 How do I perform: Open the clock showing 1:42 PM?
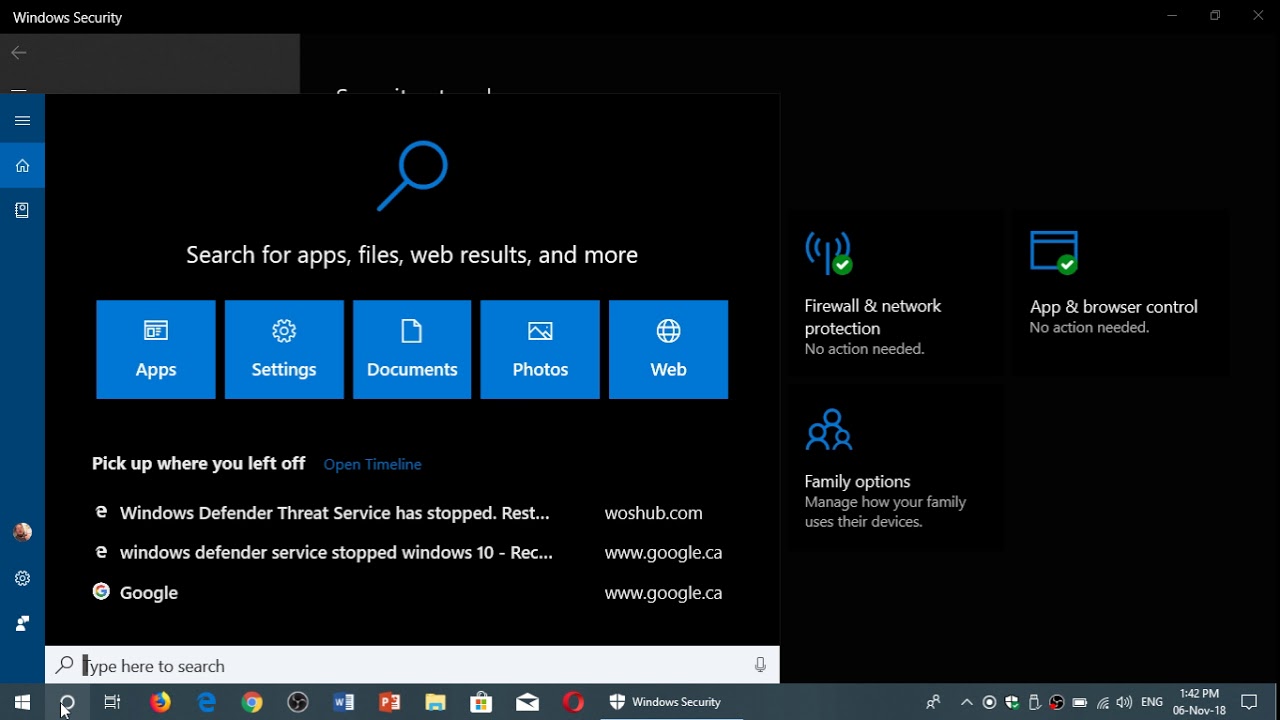1199,702
